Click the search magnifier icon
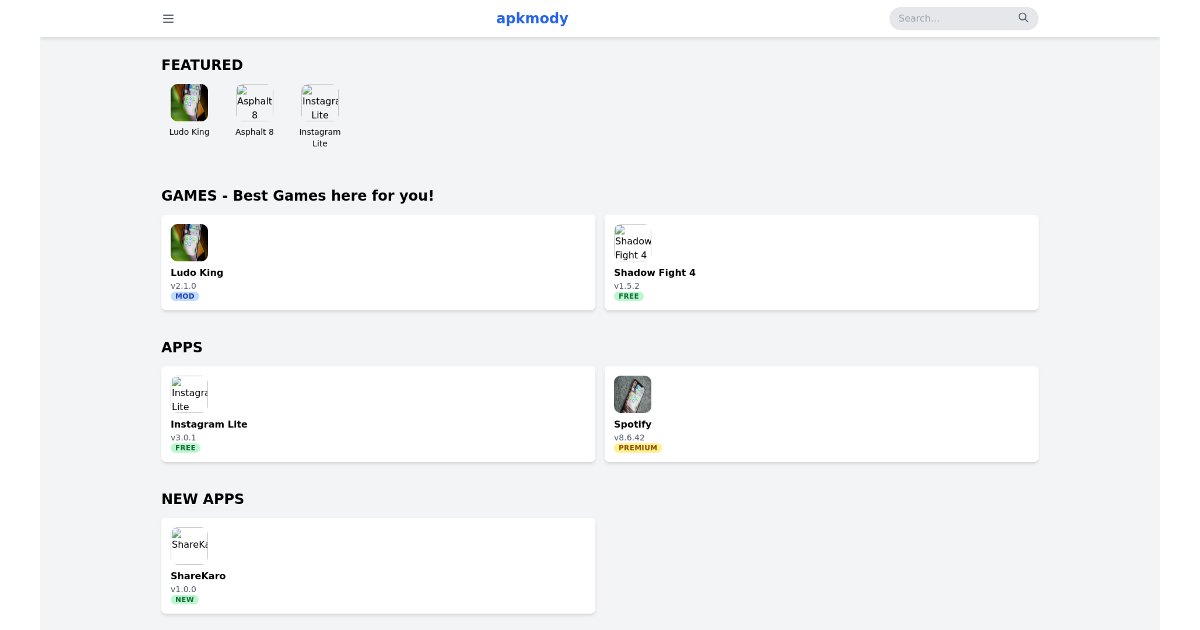 pos(1023,18)
